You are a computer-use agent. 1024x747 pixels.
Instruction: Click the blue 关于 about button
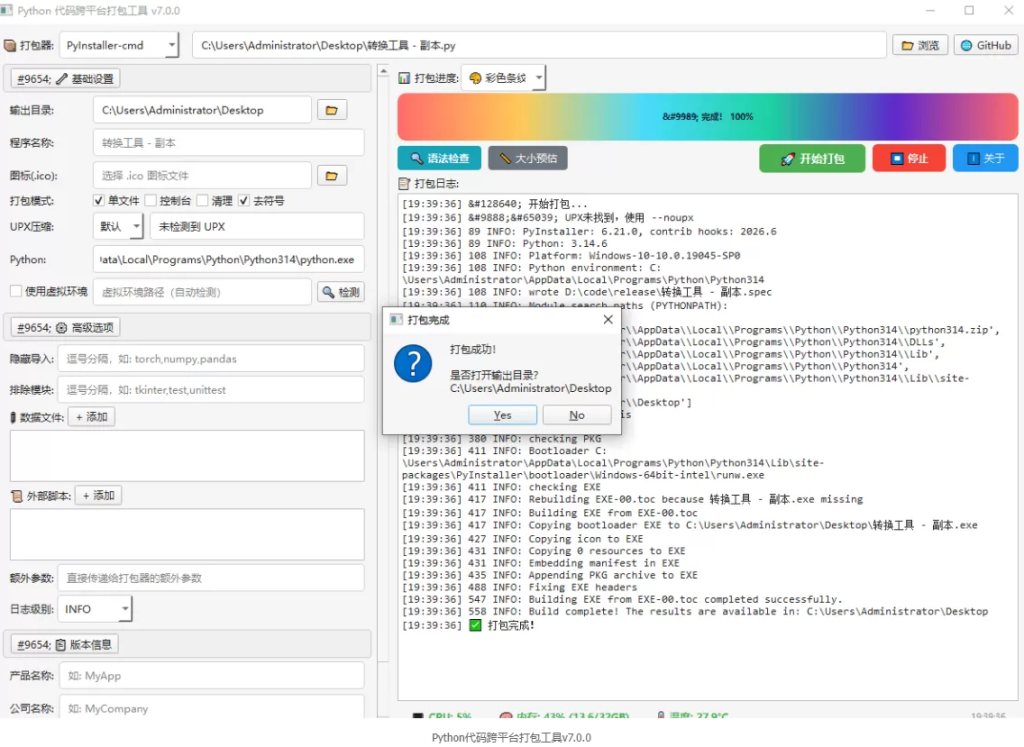click(x=985, y=158)
